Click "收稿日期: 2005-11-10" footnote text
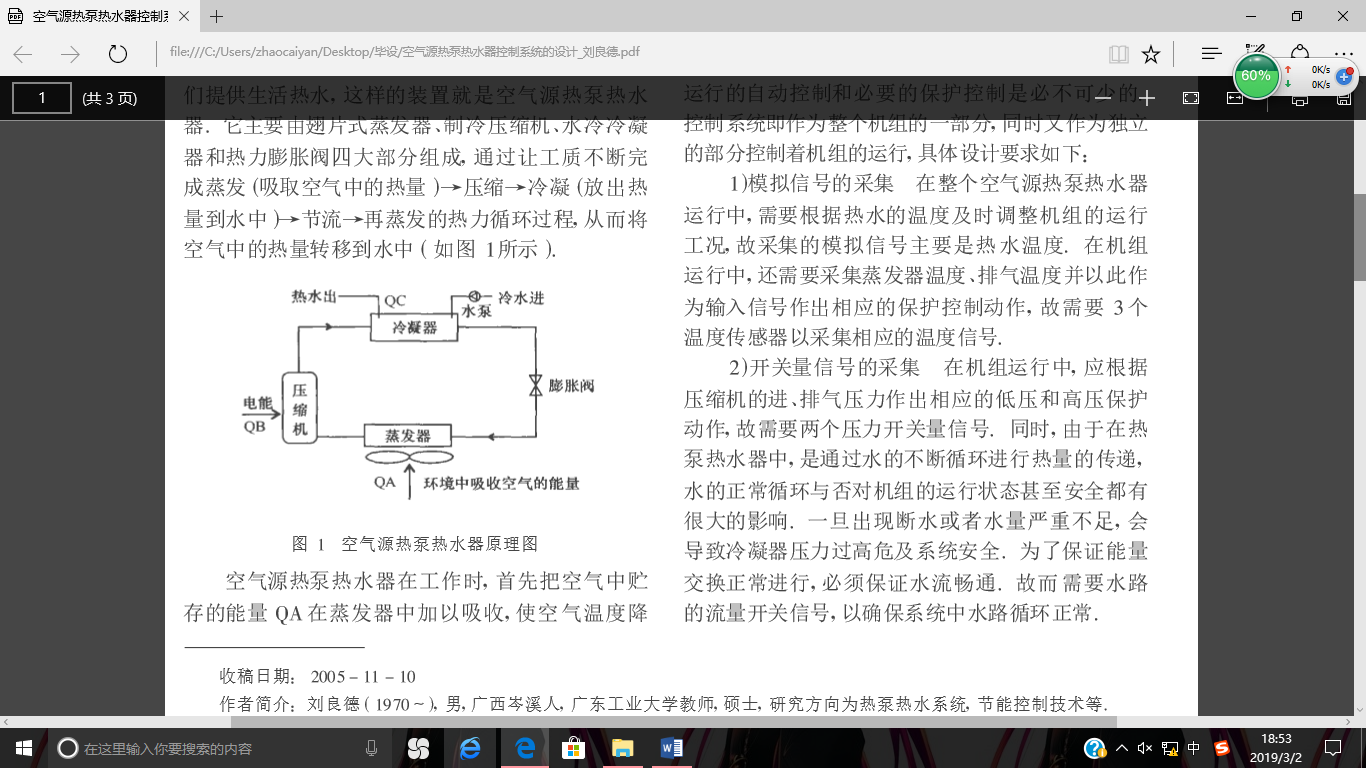 tap(318, 677)
